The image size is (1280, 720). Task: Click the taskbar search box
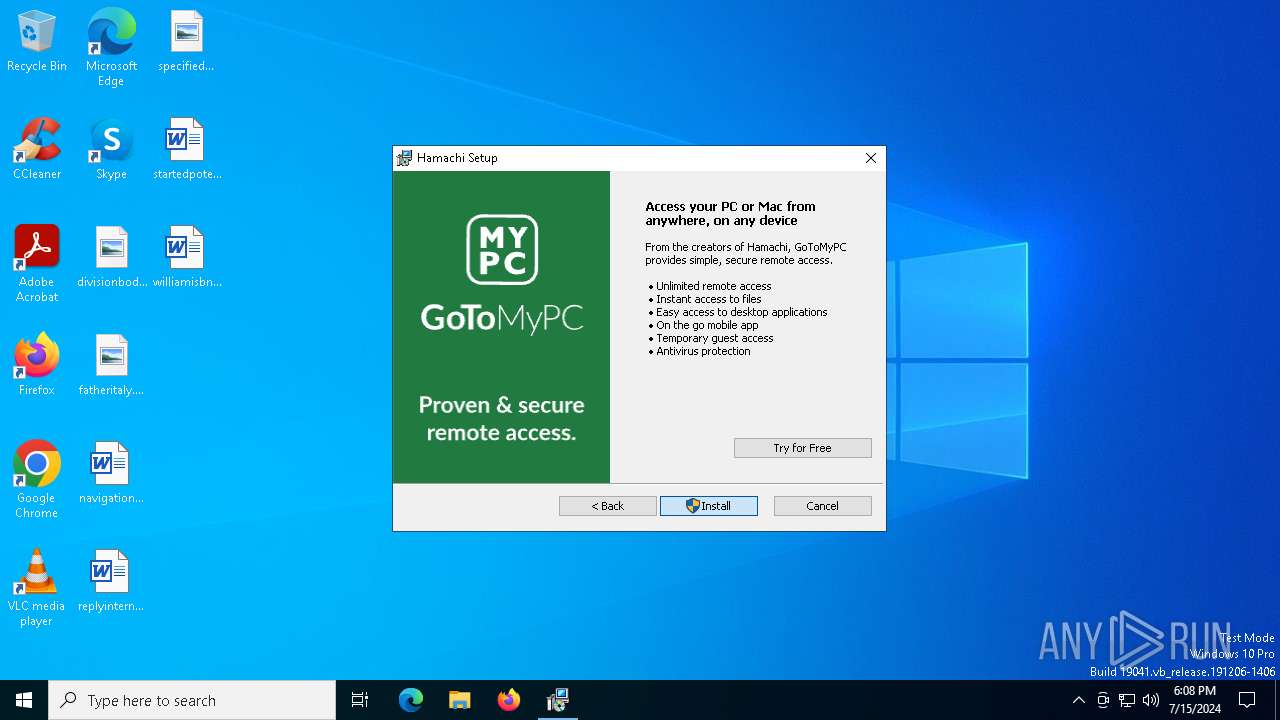point(192,700)
